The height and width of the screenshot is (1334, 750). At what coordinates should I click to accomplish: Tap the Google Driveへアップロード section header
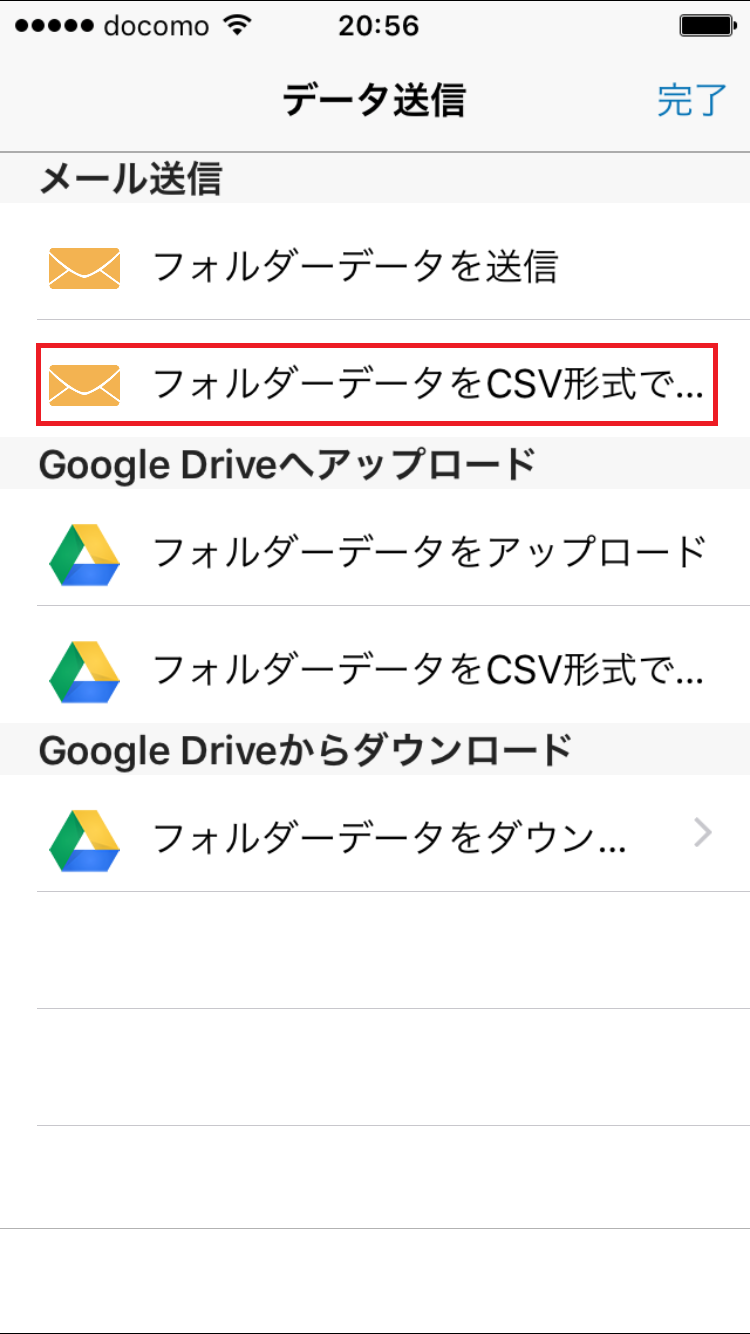click(287, 464)
